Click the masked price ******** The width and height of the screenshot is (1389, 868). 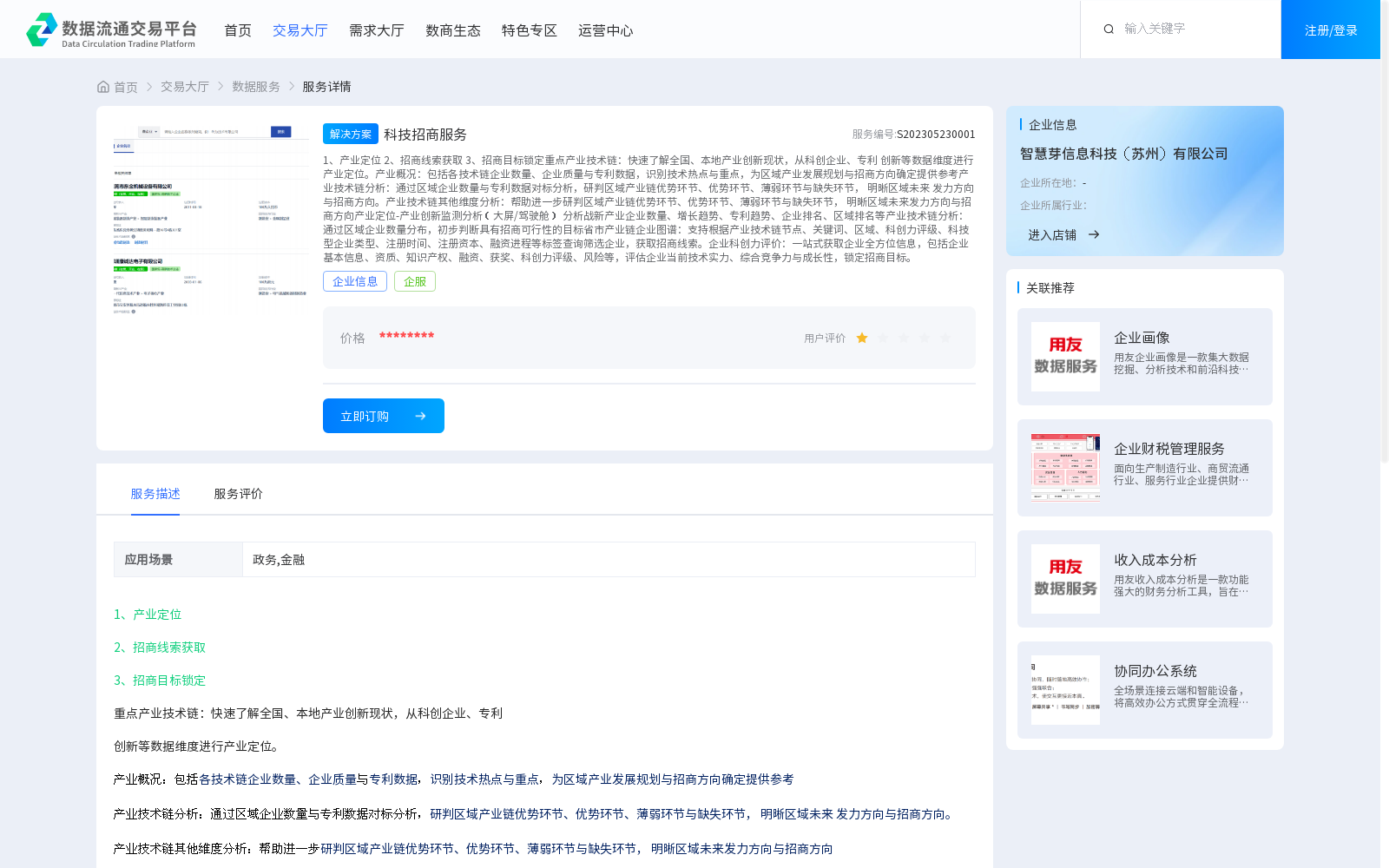pos(406,336)
